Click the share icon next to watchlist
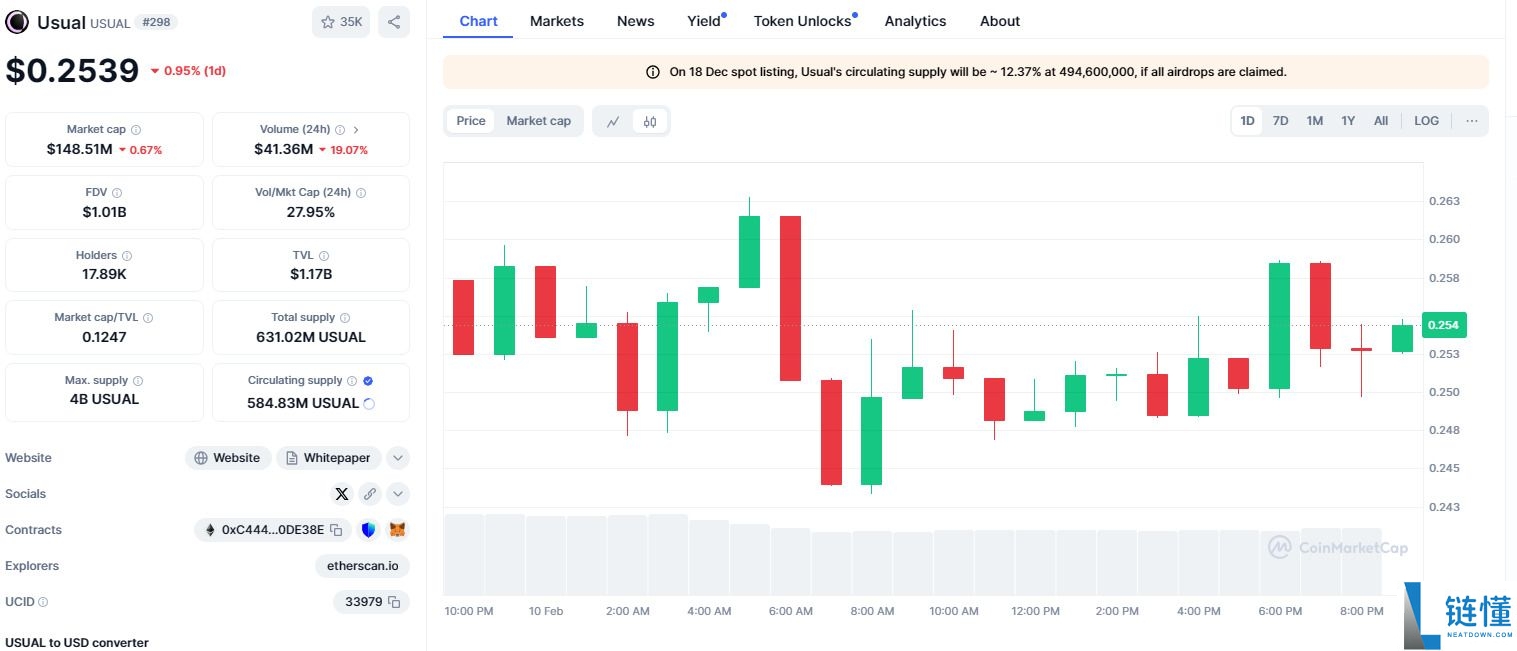The width and height of the screenshot is (1517, 651). tap(394, 22)
